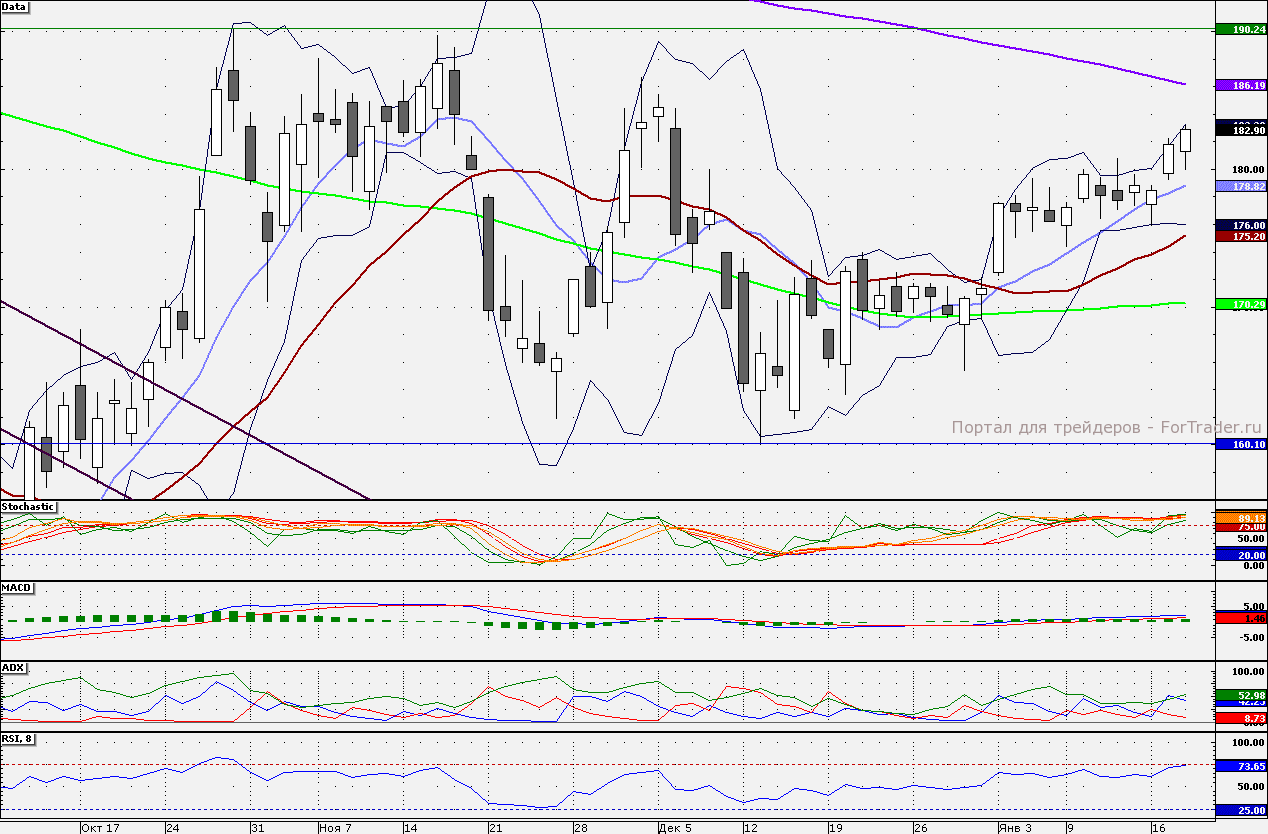Click the blue 73.65 RSI value tag
This screenshot has height=834, width=1268.
click(x=1240, y=766)
